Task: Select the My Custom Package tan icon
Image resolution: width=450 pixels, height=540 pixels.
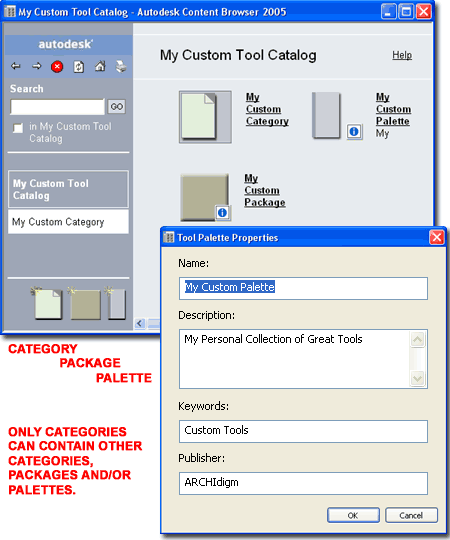Action: pos(205,197)
